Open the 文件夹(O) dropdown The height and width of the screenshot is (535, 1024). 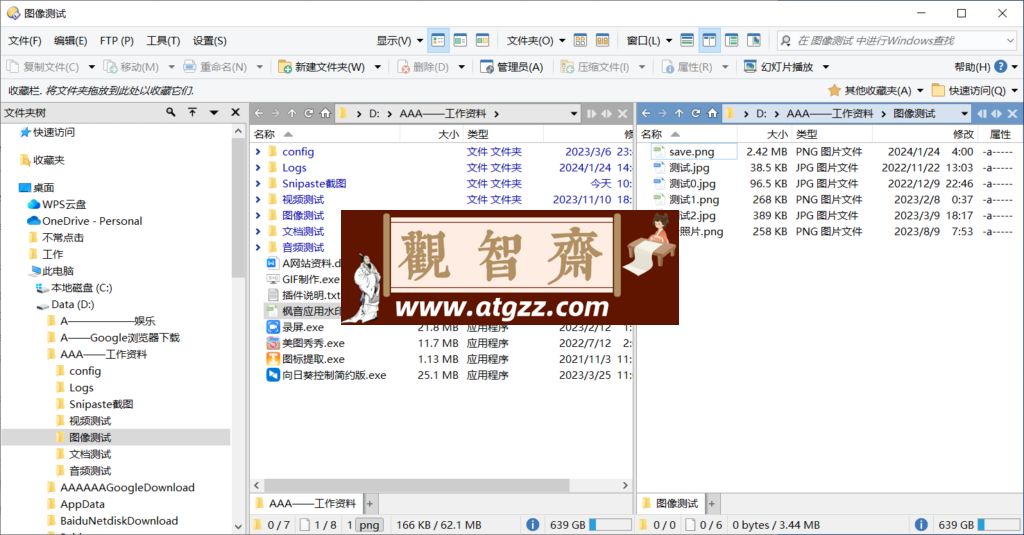(x=536, y=41)
